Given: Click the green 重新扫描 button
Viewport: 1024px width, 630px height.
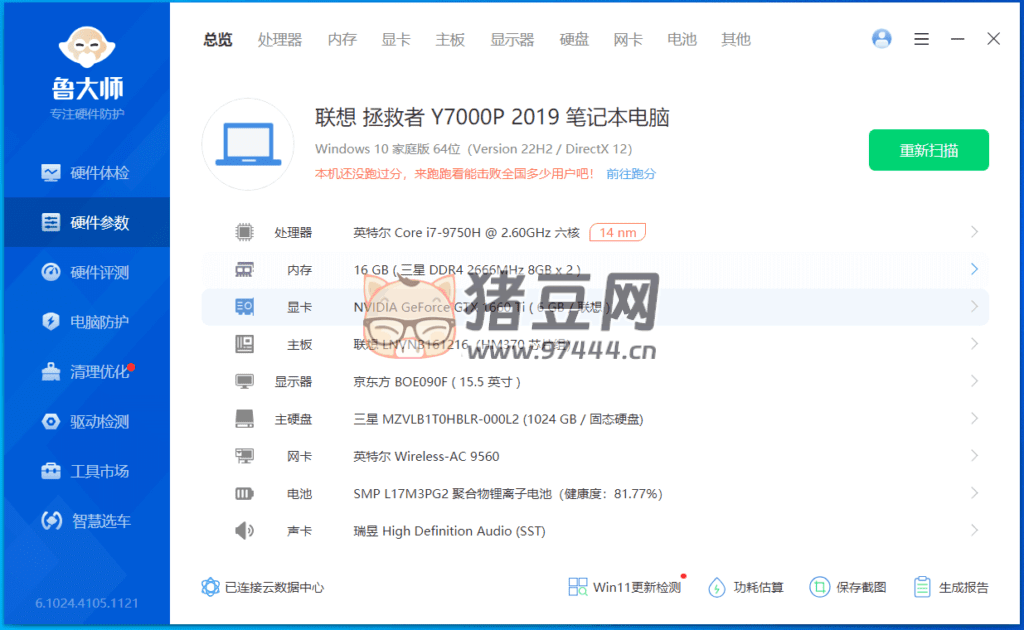Looking at the screenshot, I should [928, 150].
